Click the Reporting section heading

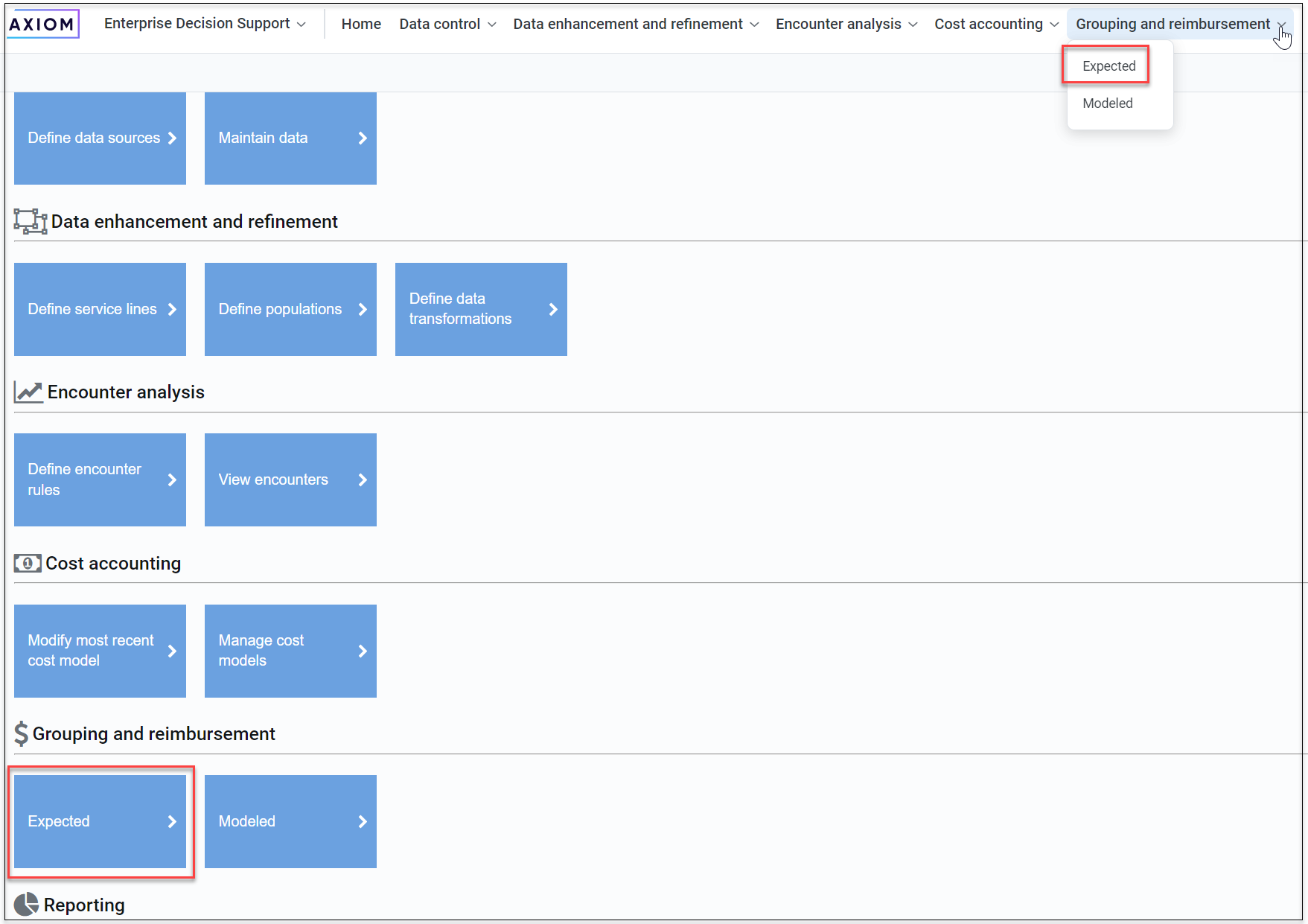point(84,905)
